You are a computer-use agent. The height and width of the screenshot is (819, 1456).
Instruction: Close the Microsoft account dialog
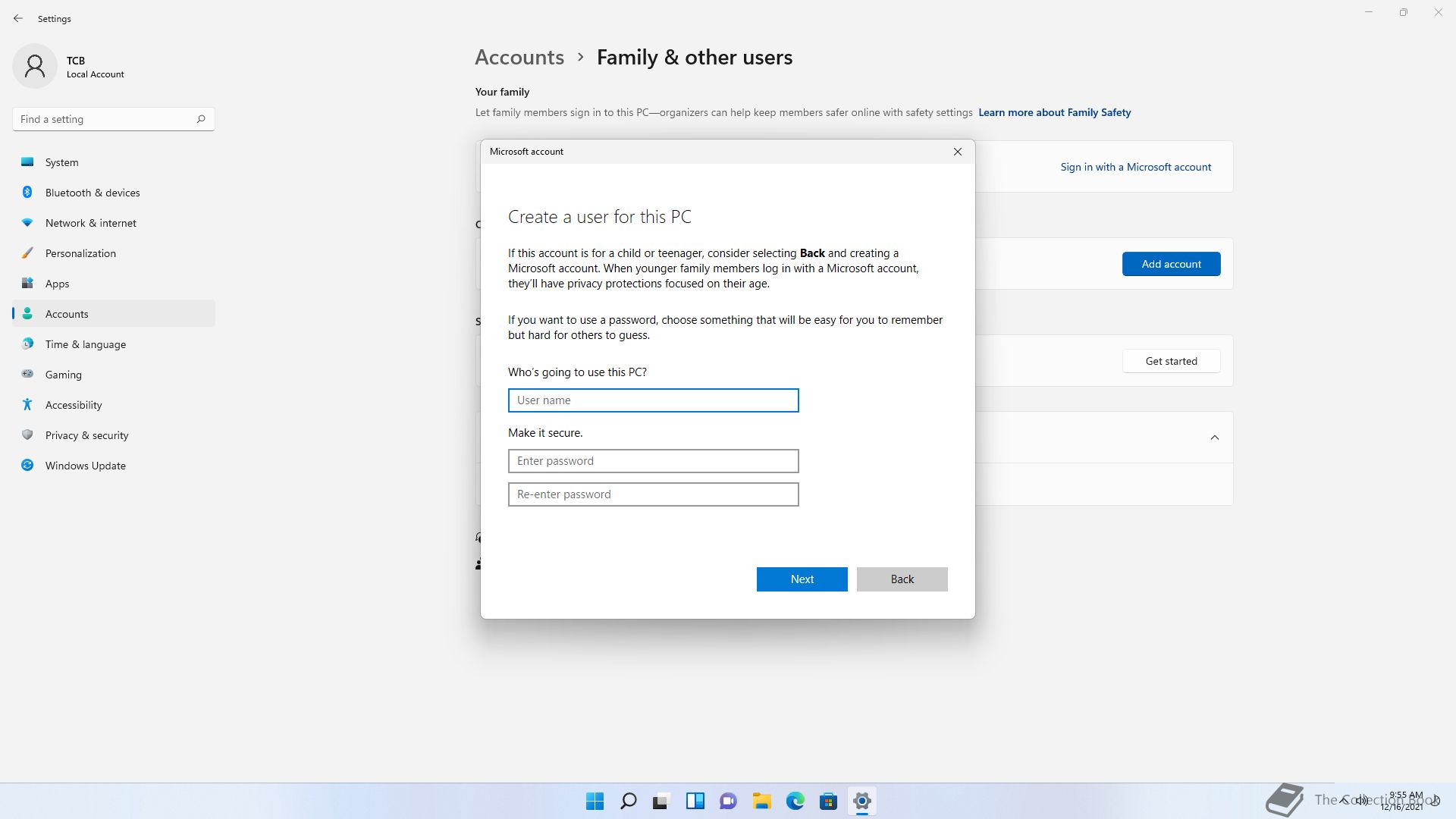coord(958,152)
